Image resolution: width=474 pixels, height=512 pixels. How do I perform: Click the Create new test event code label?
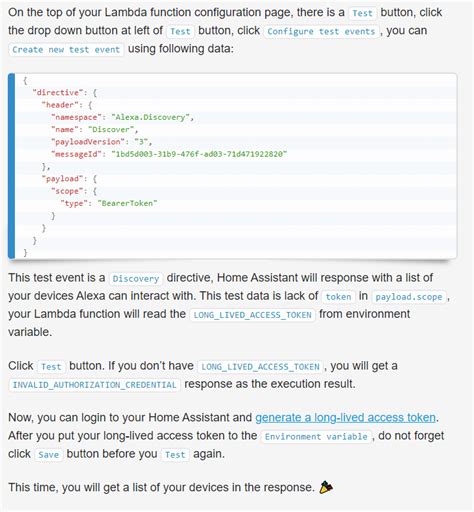click(66, 50)
